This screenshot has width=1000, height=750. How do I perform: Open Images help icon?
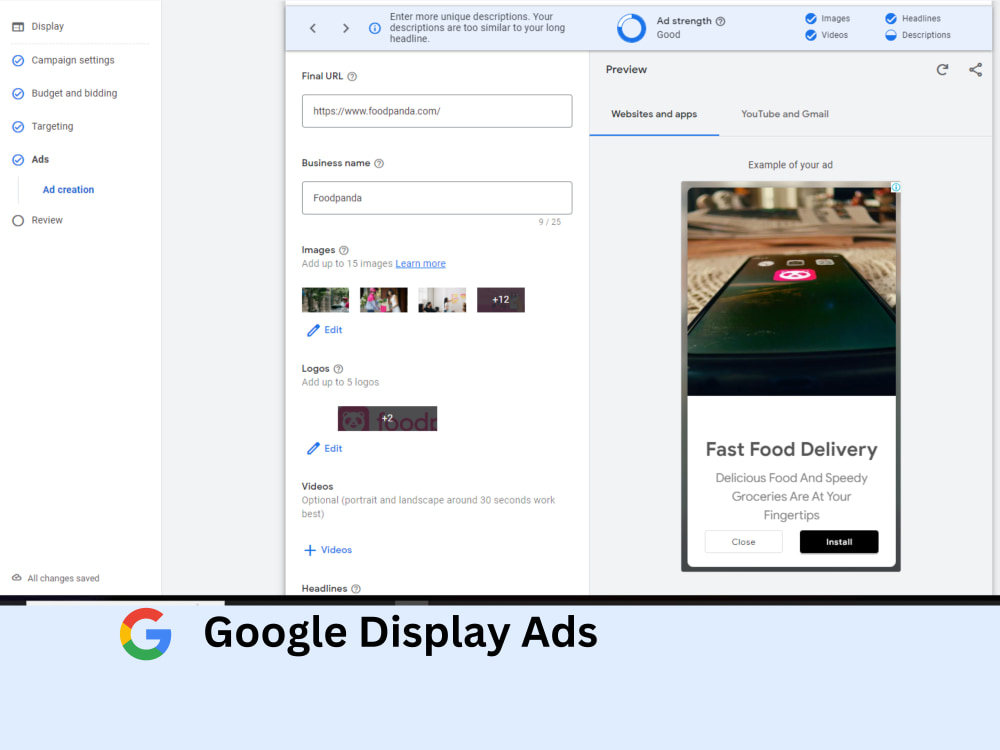pos(344,250)
